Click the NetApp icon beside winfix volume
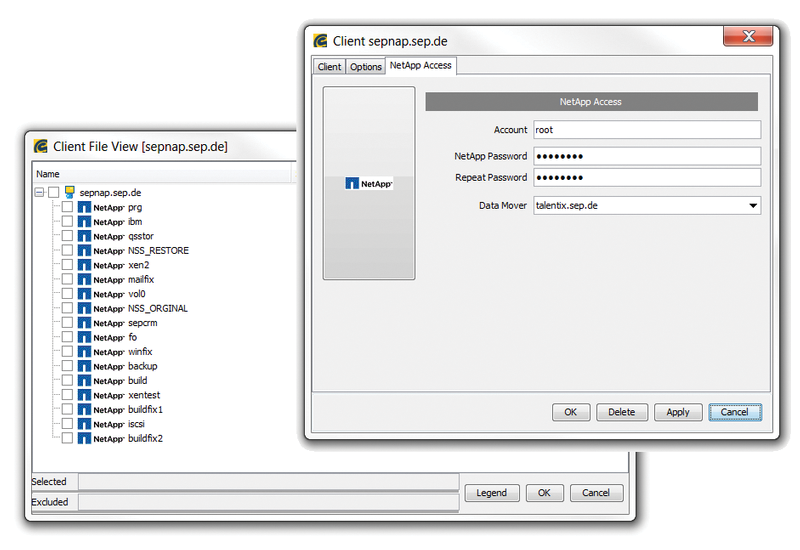The image size is (800, 550). (84, 352)
